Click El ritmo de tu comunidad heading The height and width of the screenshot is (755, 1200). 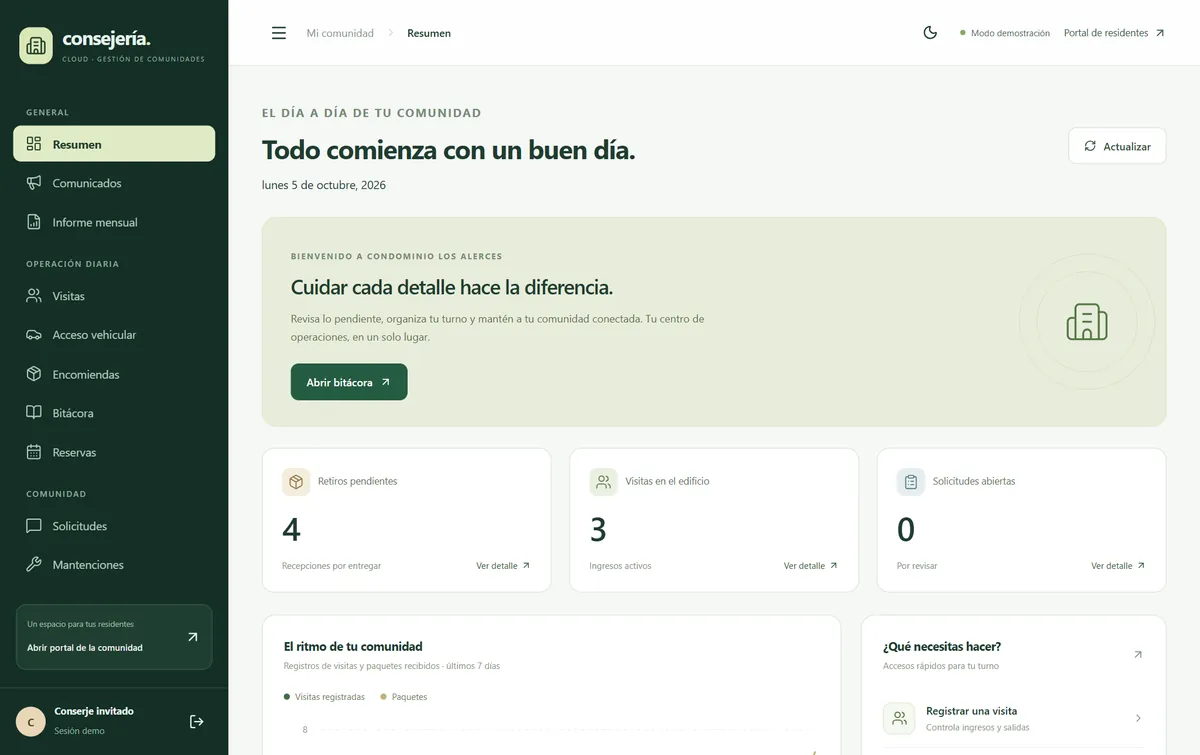tap(353, 646)
